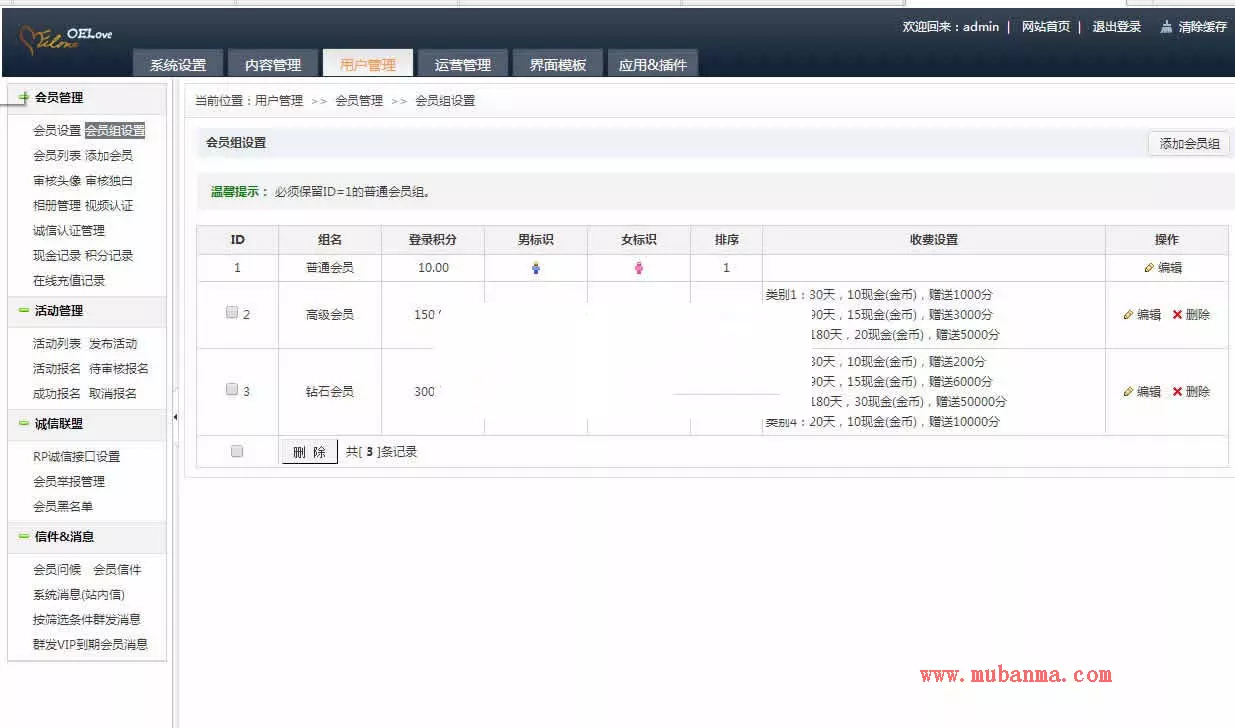1235x728 pixels.
Task: Click pencil edit icon for 普通会员 row
Action: pos(1149,268)
